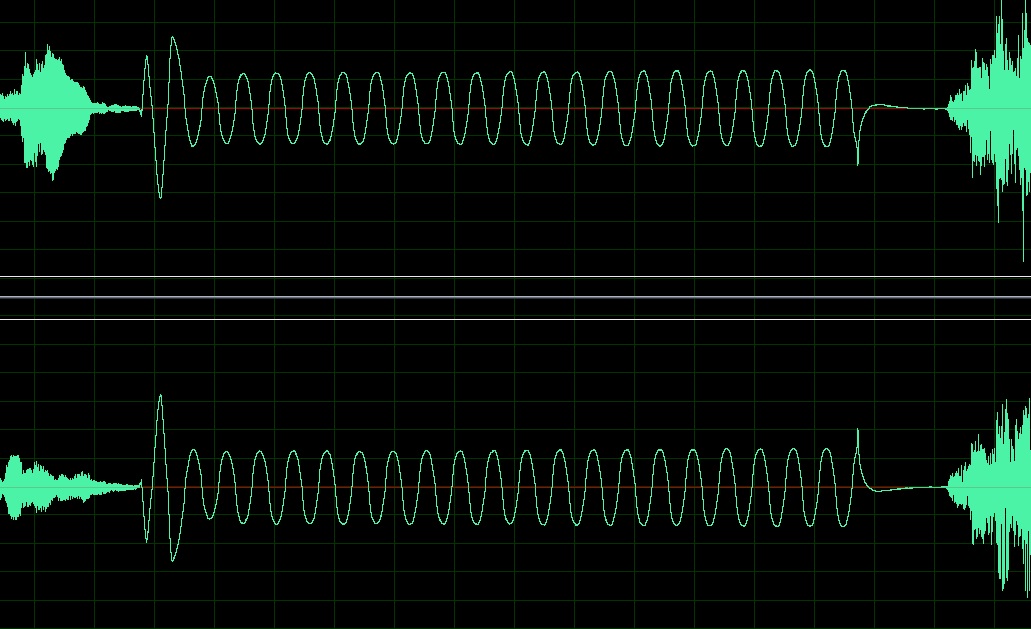Click the last full sine peak in the top channel
The height and width of the screenshot is (629, 1031).
coord(843,73)
